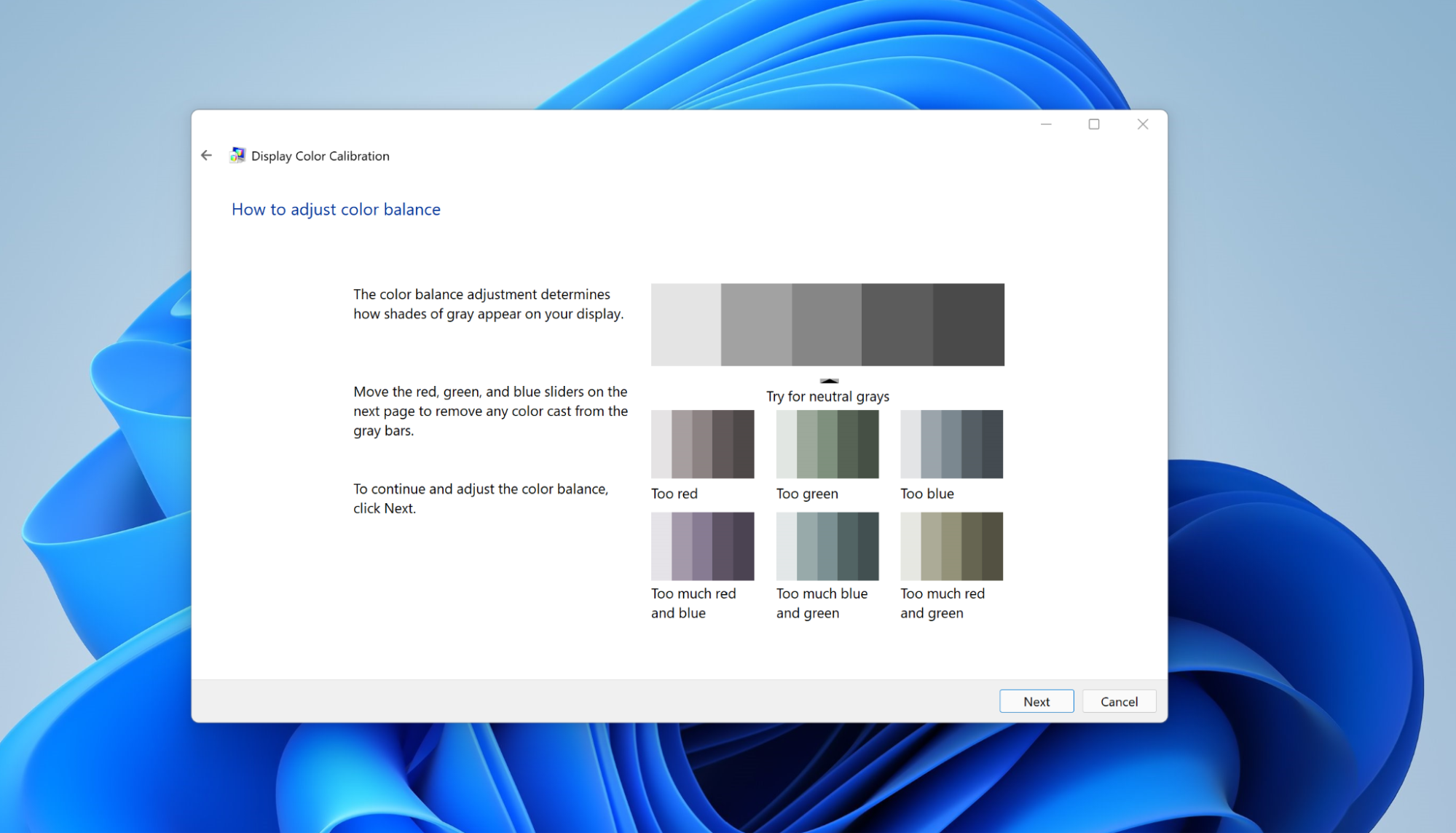Select the 'How to adjust color balance' heading
Screen dimensions: 1456x833
coord(335,208)
